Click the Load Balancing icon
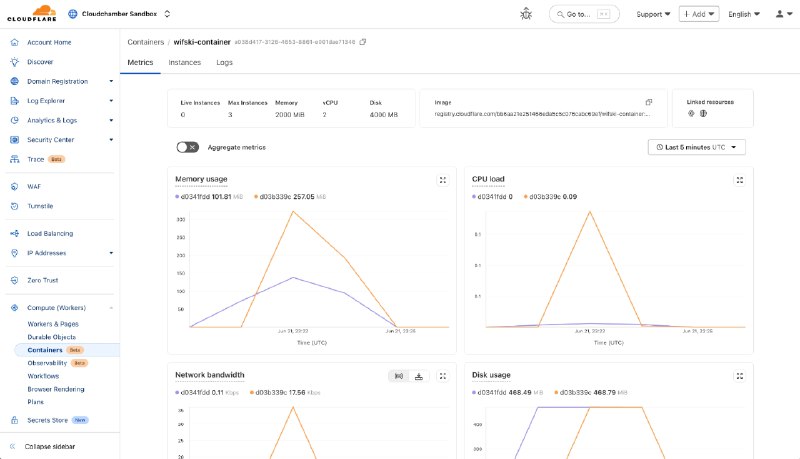The image size is (800, 459). point(14,234)
